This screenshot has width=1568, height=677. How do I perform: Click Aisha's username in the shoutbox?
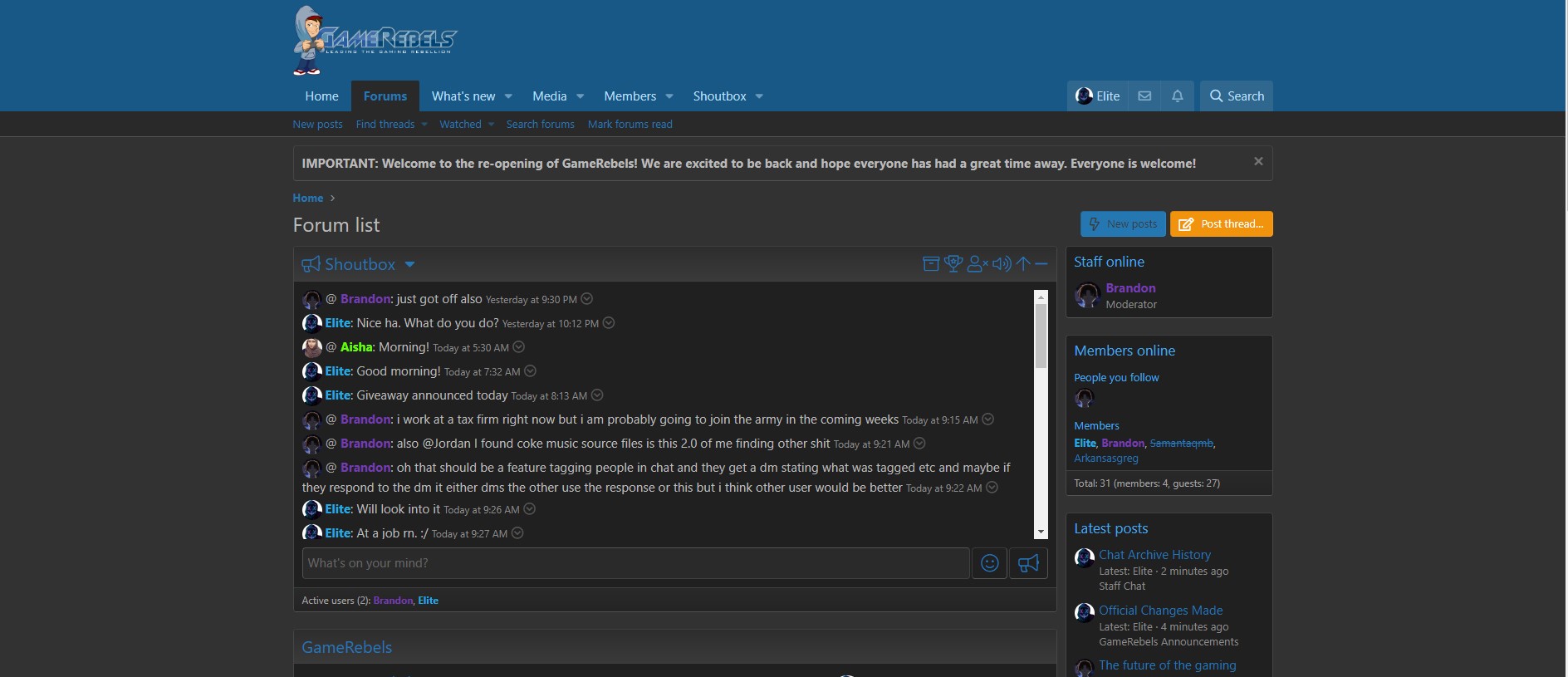[x=357, y=347]
